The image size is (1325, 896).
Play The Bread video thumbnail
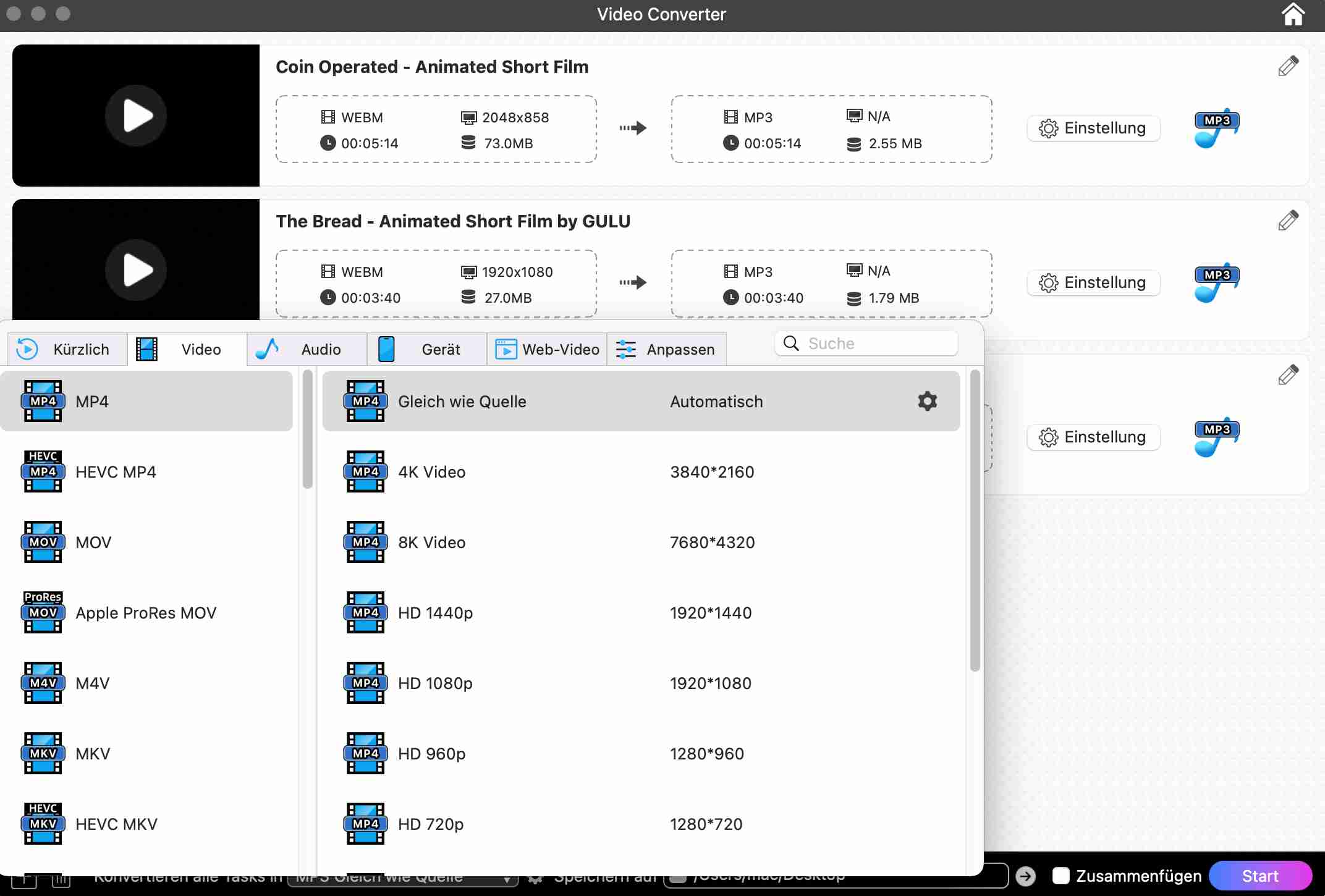coord(136,270)
